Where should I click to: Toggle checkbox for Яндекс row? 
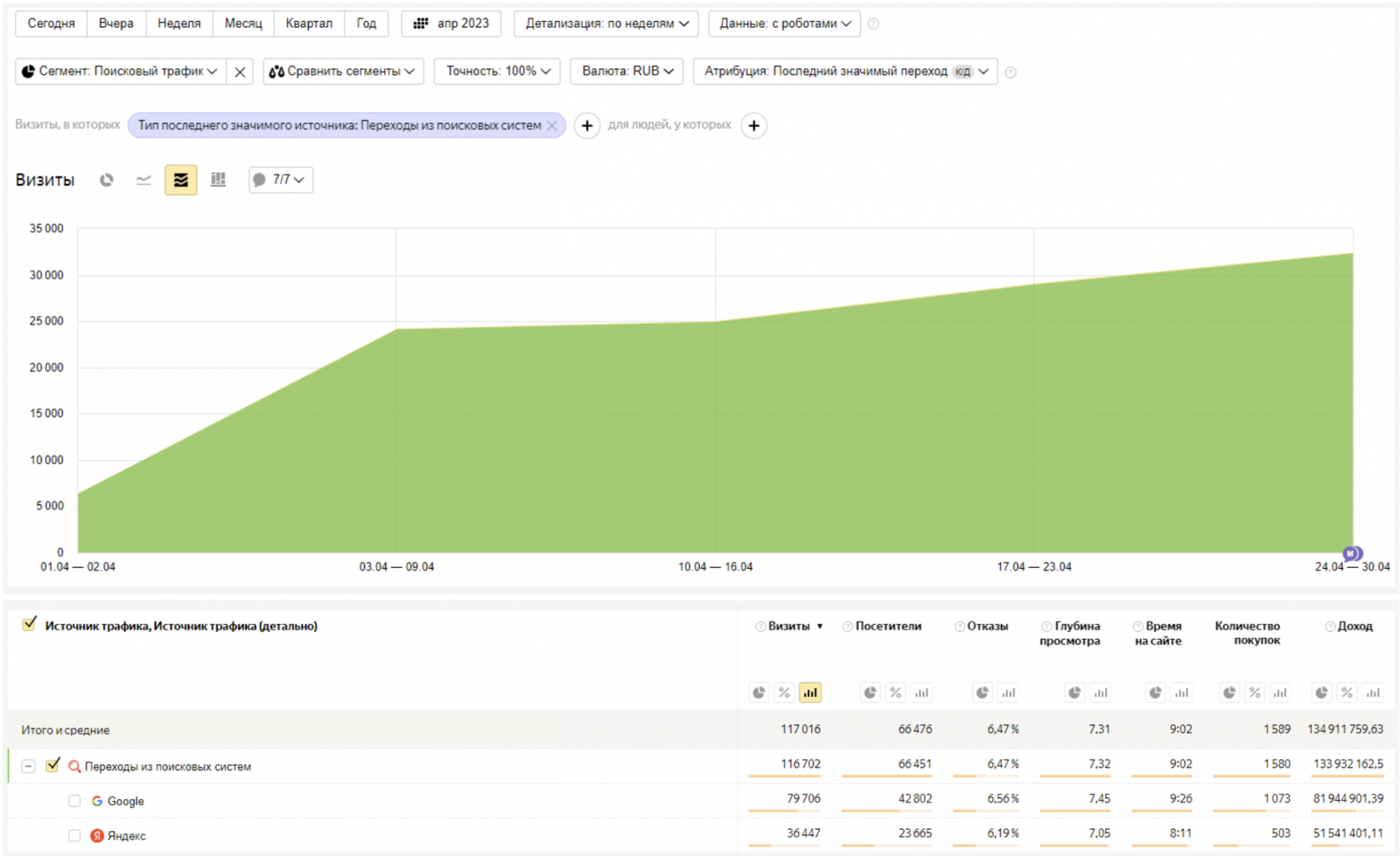[74, 836]
